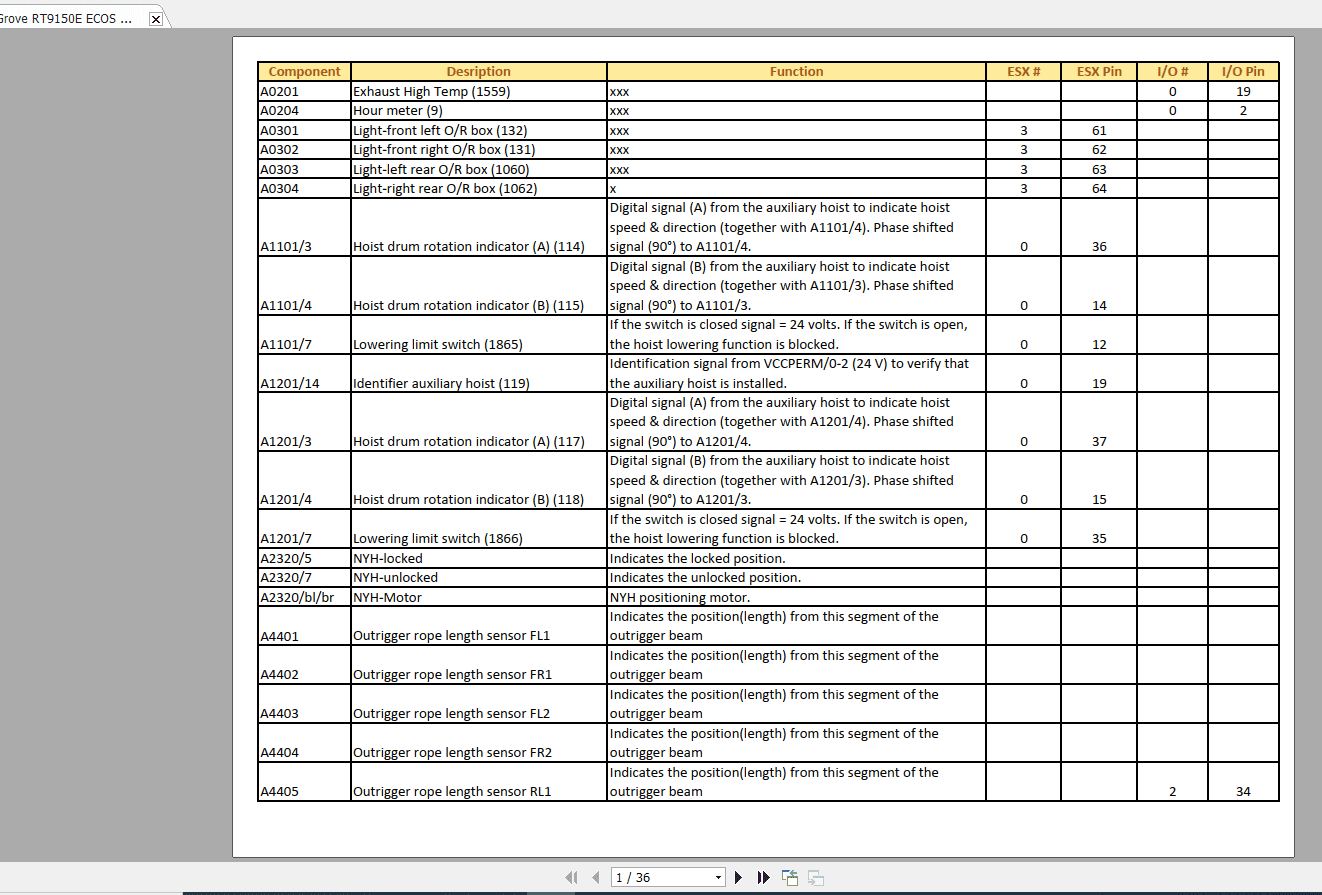The height and width of the screenshot is (895, 1322).
Task: Click 'Lowering limit switch (1866)' description
Action: coord(437,539)
